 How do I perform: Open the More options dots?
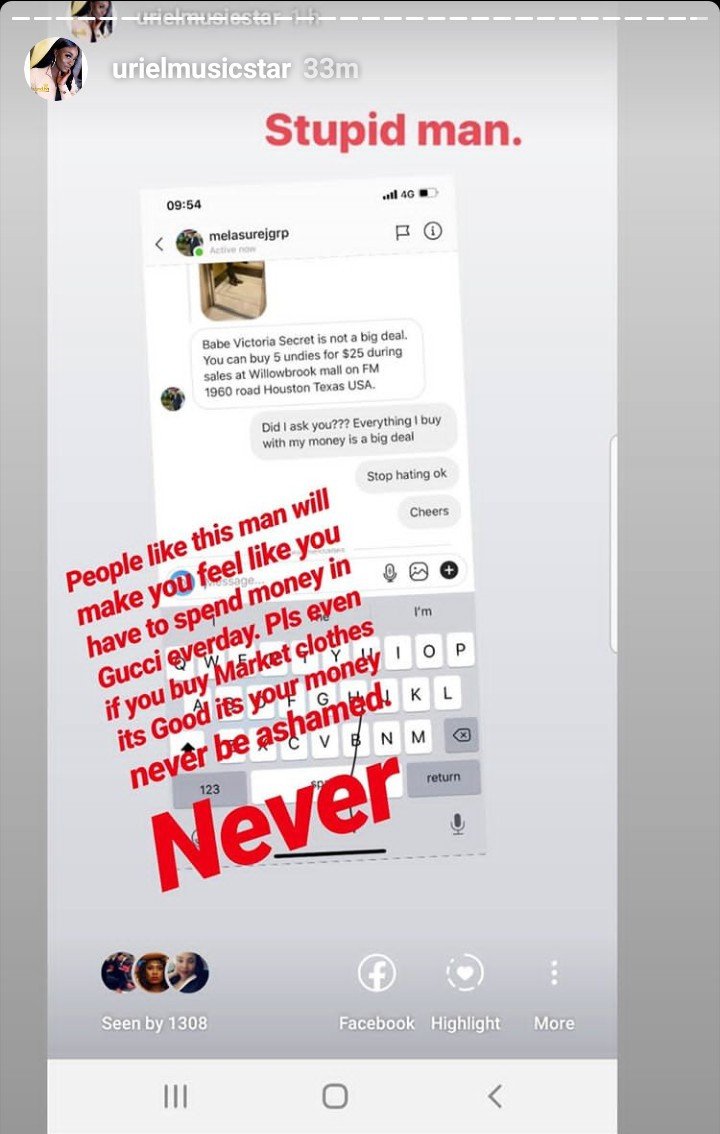point(554,973)
